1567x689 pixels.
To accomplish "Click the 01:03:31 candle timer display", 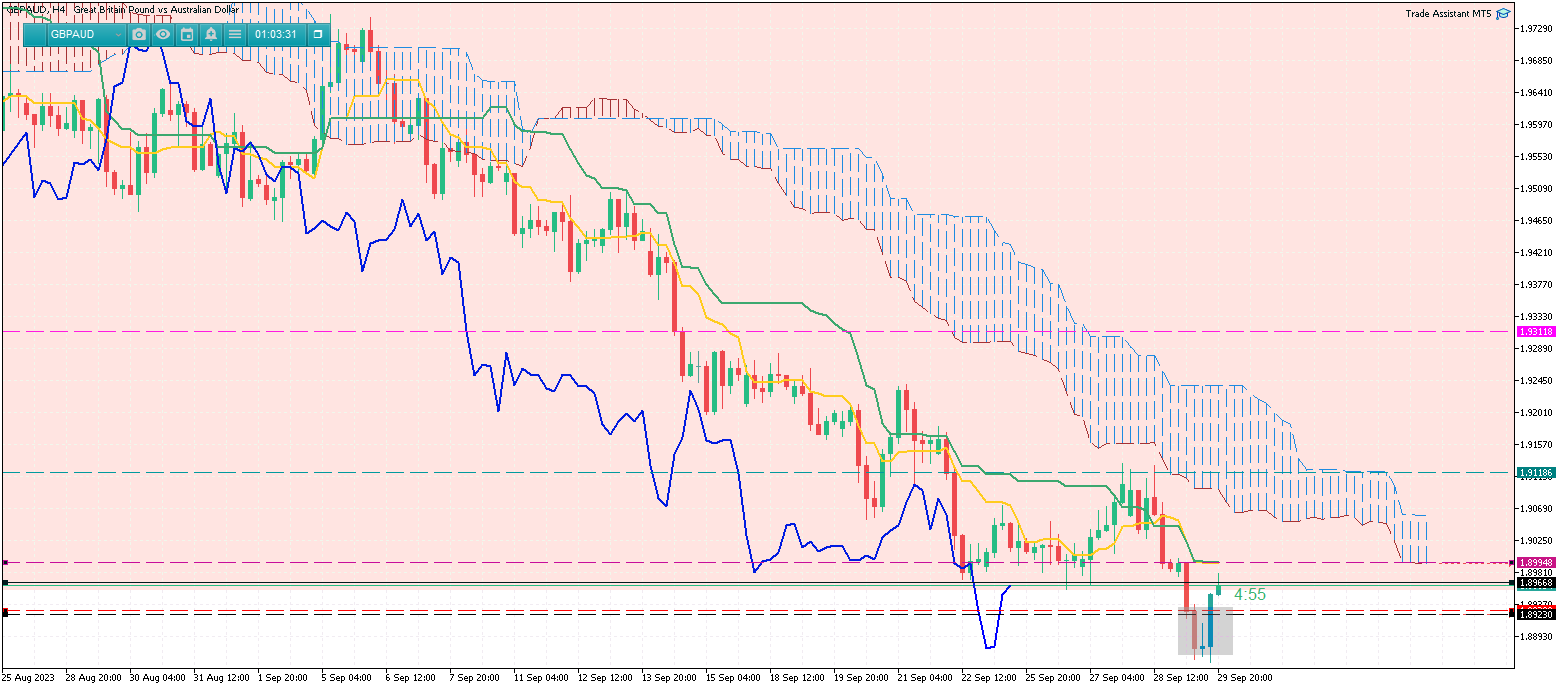I will (276, 34).
